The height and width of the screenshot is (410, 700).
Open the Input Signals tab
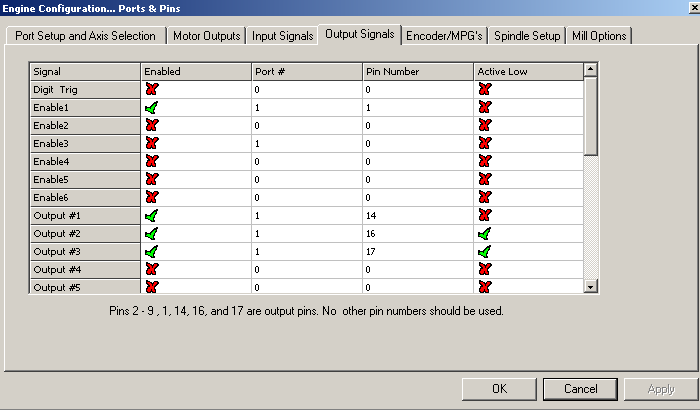point(283,36)
